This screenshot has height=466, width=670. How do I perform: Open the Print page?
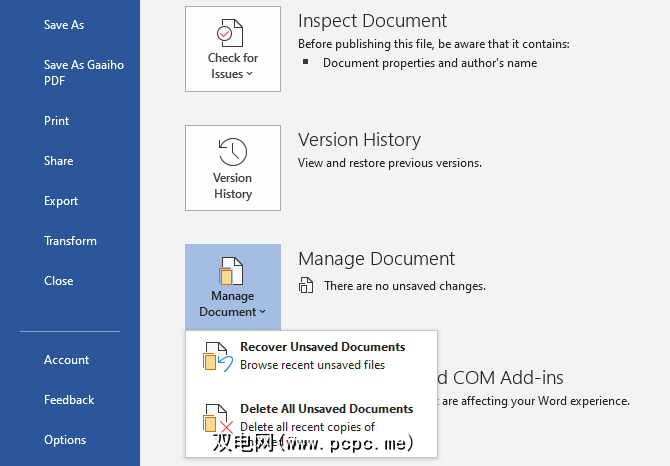pyautogui.click(x=57, y=121)
